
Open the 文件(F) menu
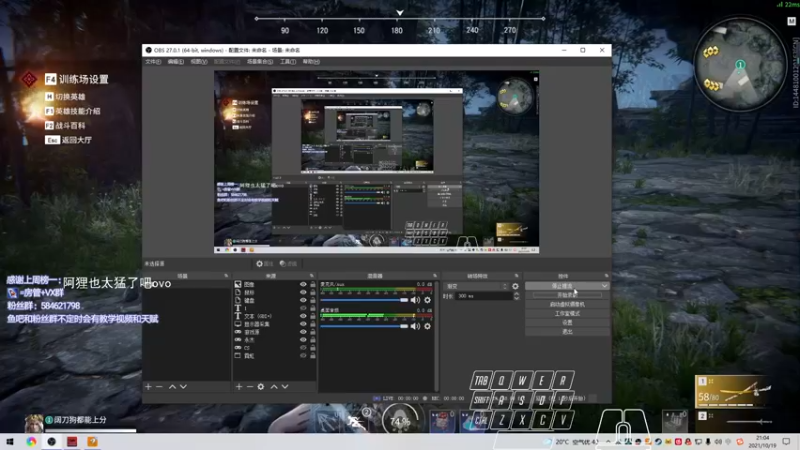[153, 62]
